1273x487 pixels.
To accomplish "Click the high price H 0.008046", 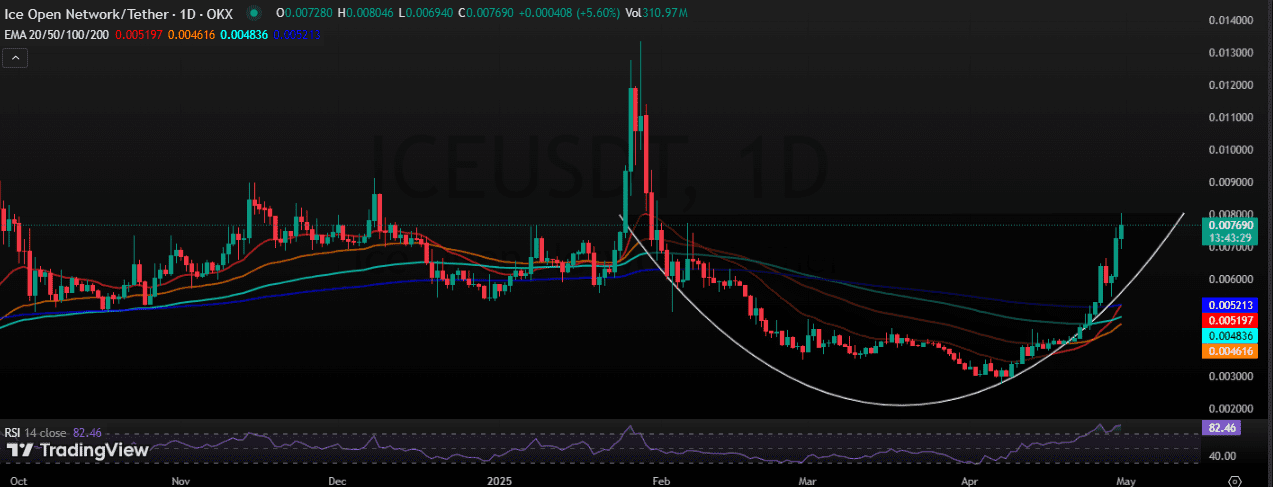I will 365,13.
